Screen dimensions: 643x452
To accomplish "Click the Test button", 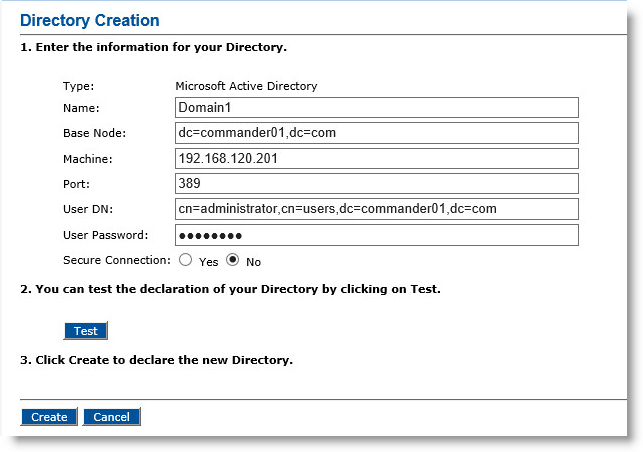I will (x=86, y=331).
